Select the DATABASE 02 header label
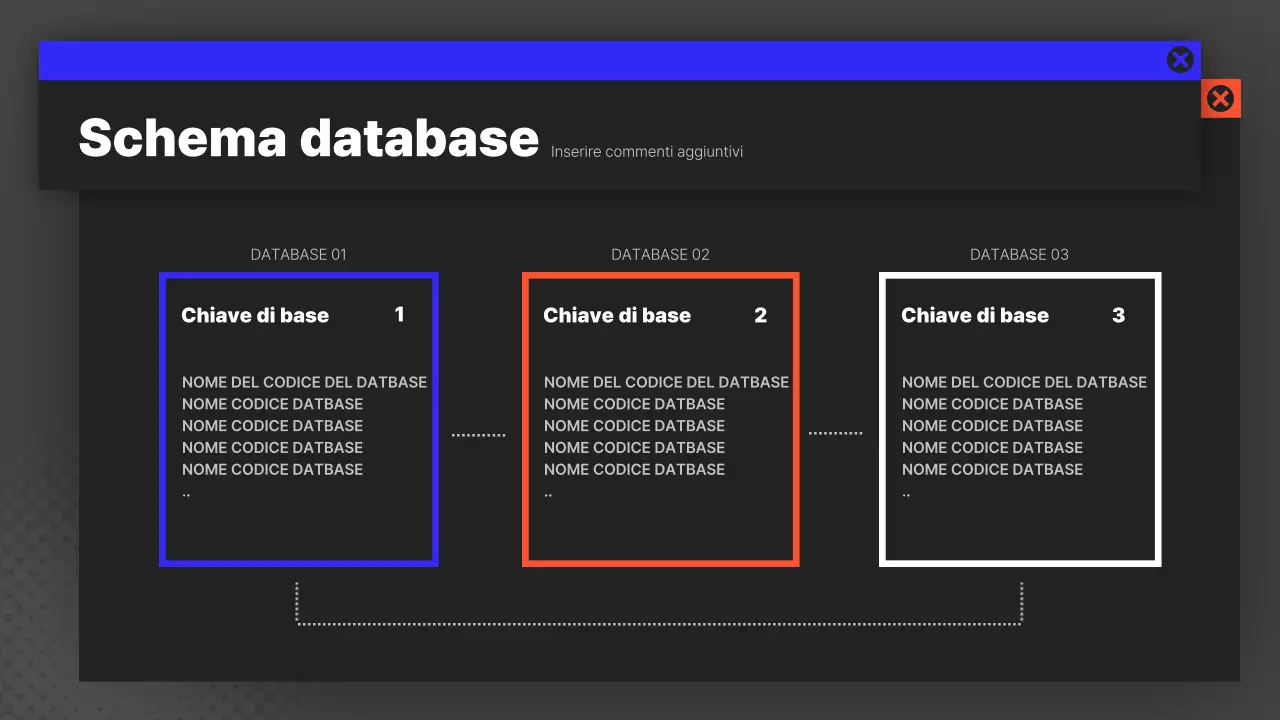The image size is (1280, 720). point(660,254)
